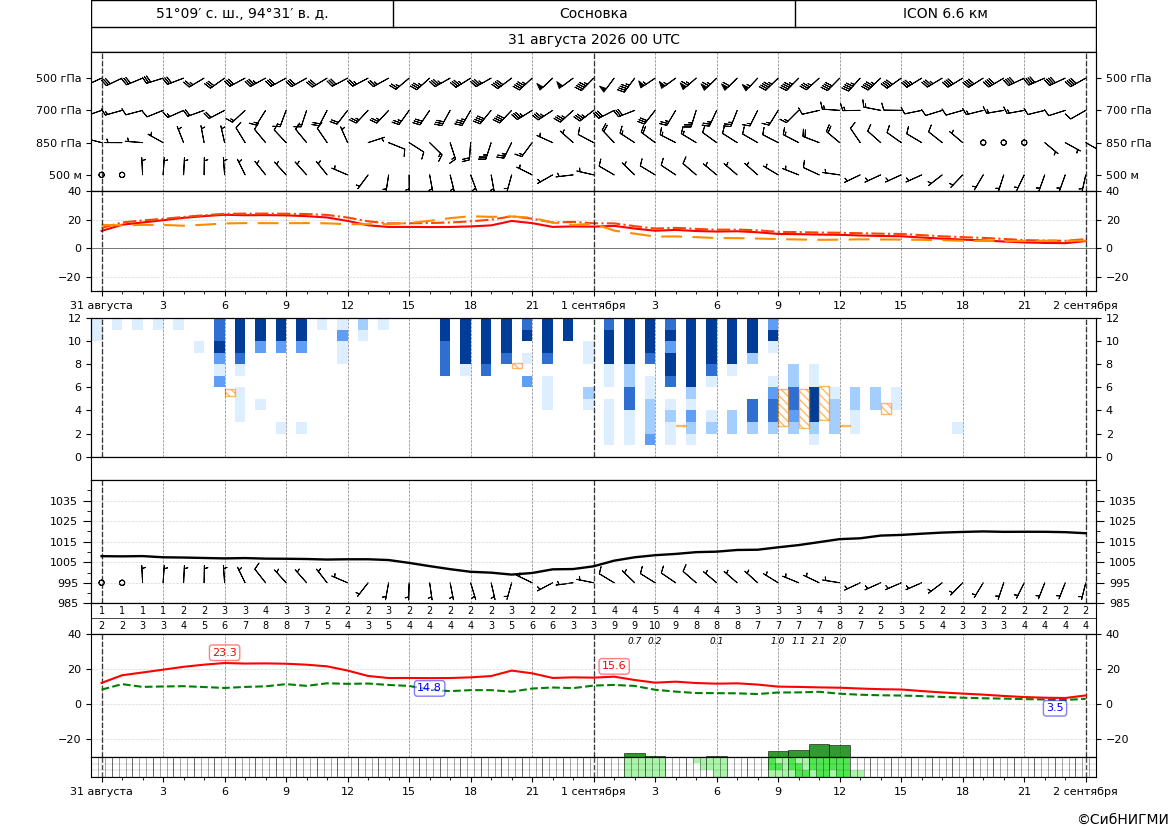
Task: Click the 700 гПа right axis label
Action: tap(1128, 110)
